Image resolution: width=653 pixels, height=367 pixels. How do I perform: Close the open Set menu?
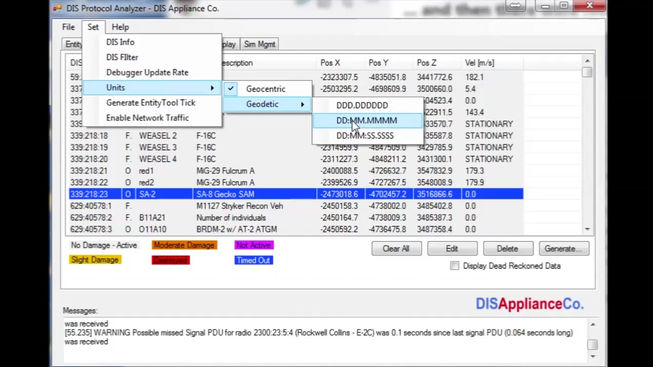(93, 27)
